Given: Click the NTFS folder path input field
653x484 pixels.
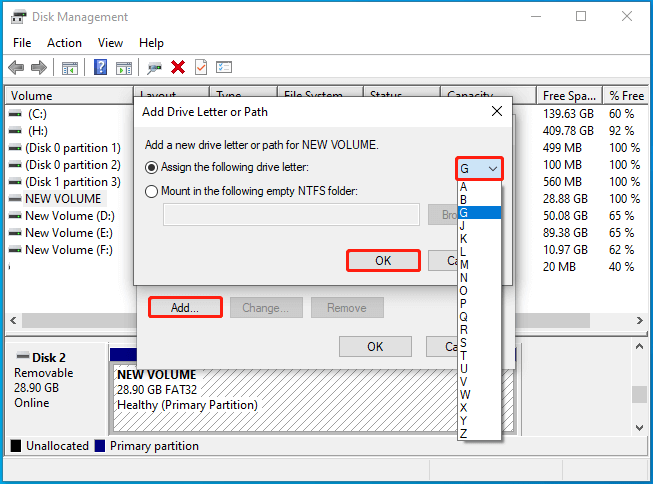Looking at the screenshot, I should point(291,215).
